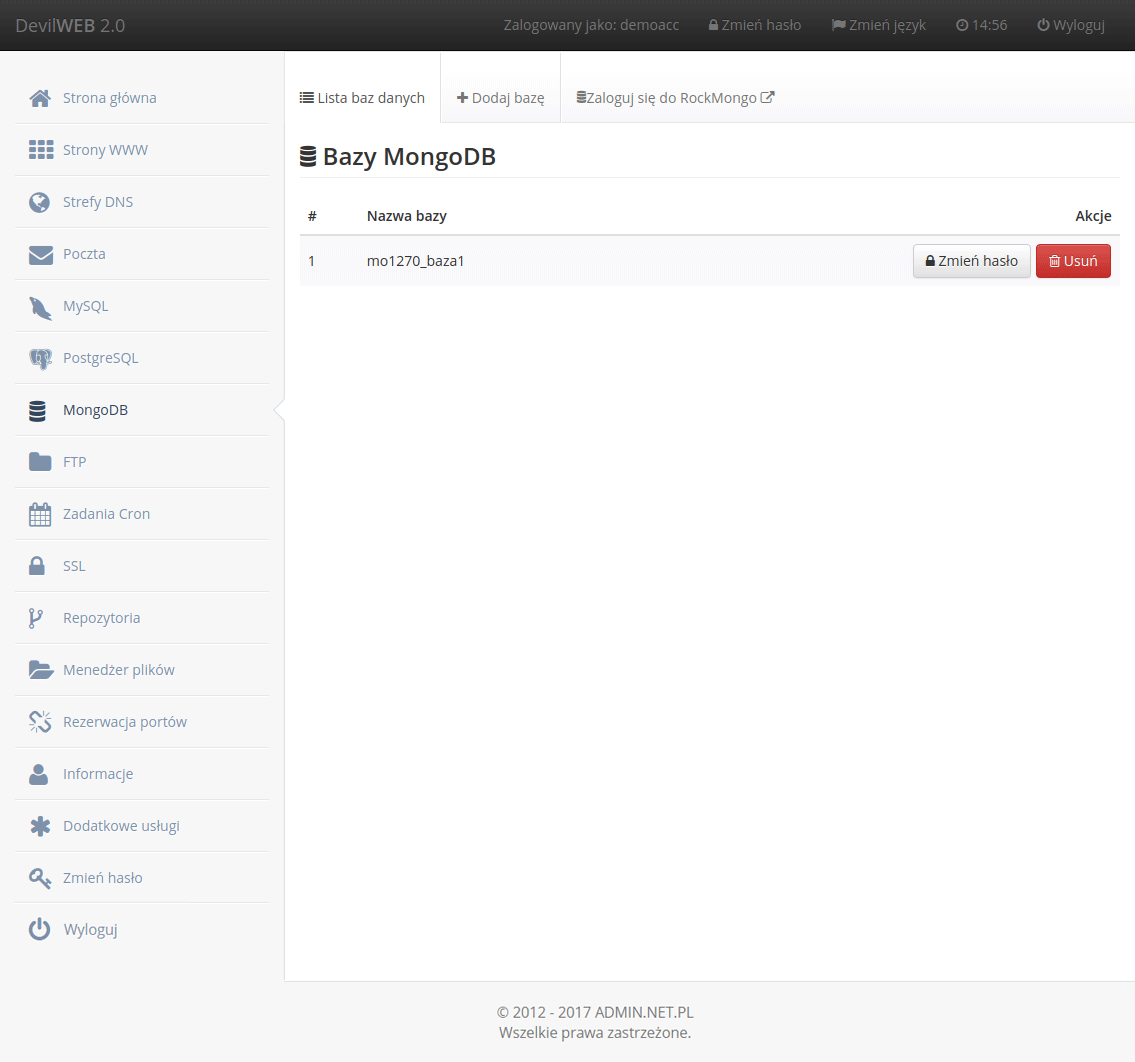Click the Dodatkowe usługi asterisk icon
This screenshot has width=1135, height=1062.
(40, 825)
